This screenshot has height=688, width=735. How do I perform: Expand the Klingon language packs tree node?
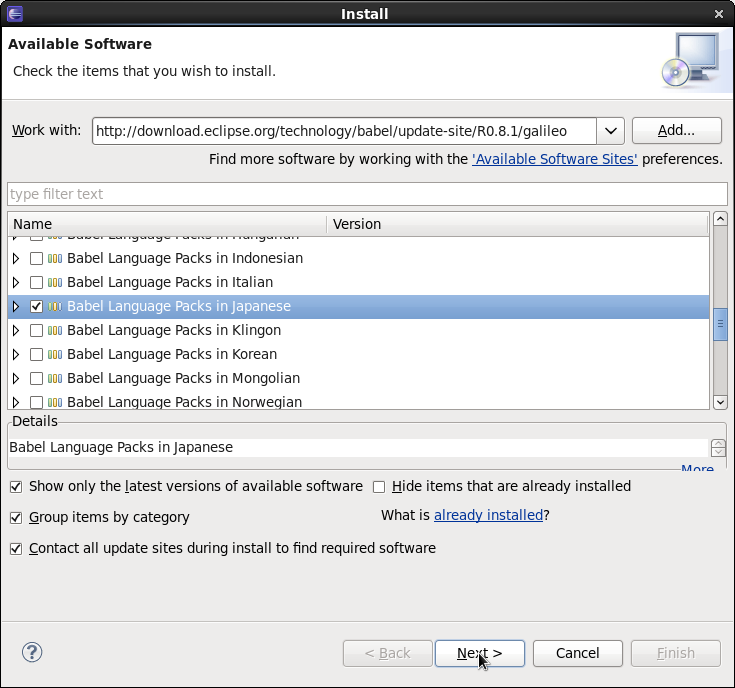[16, 330]
